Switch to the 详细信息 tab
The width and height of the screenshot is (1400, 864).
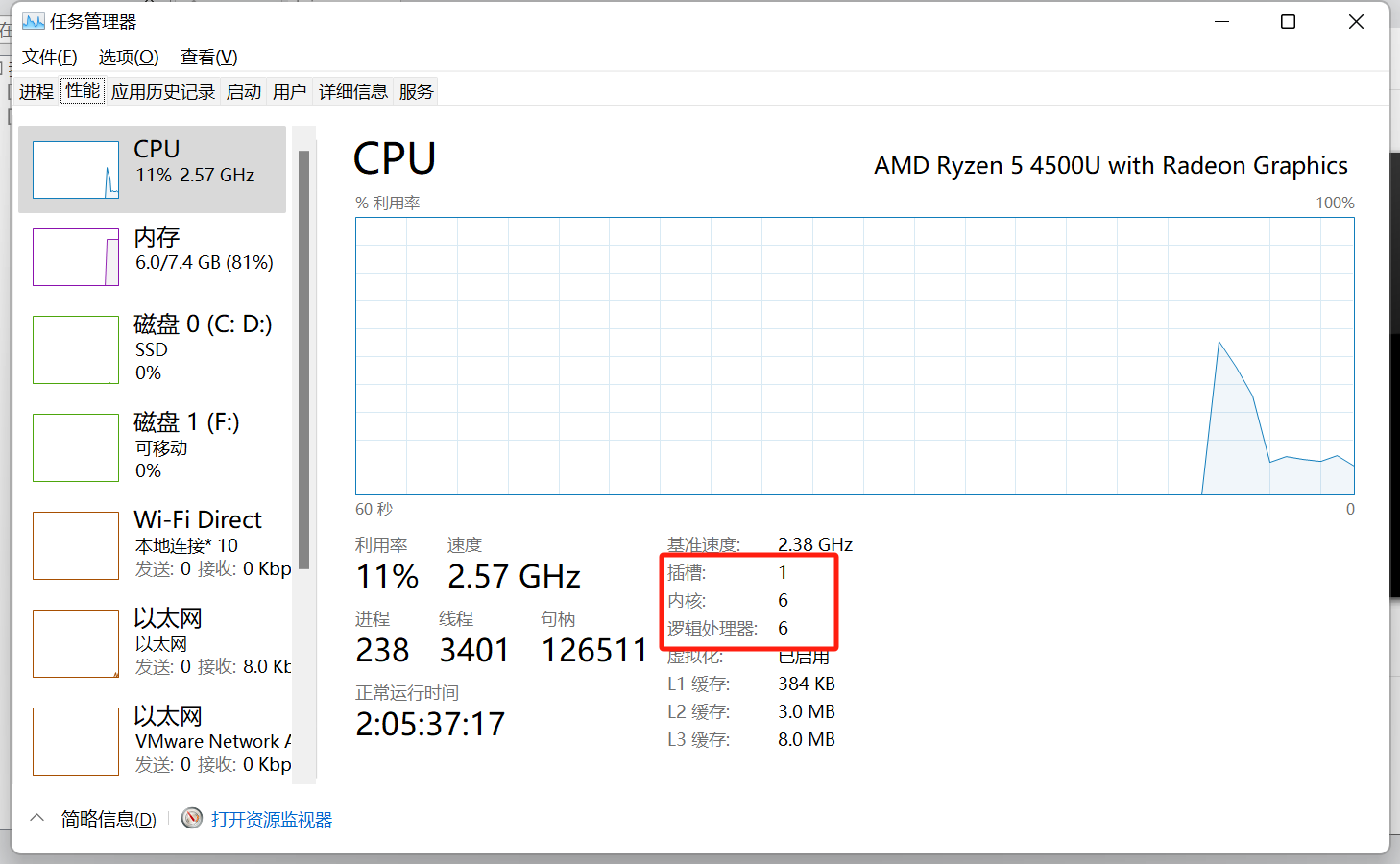tap(352, 91)
